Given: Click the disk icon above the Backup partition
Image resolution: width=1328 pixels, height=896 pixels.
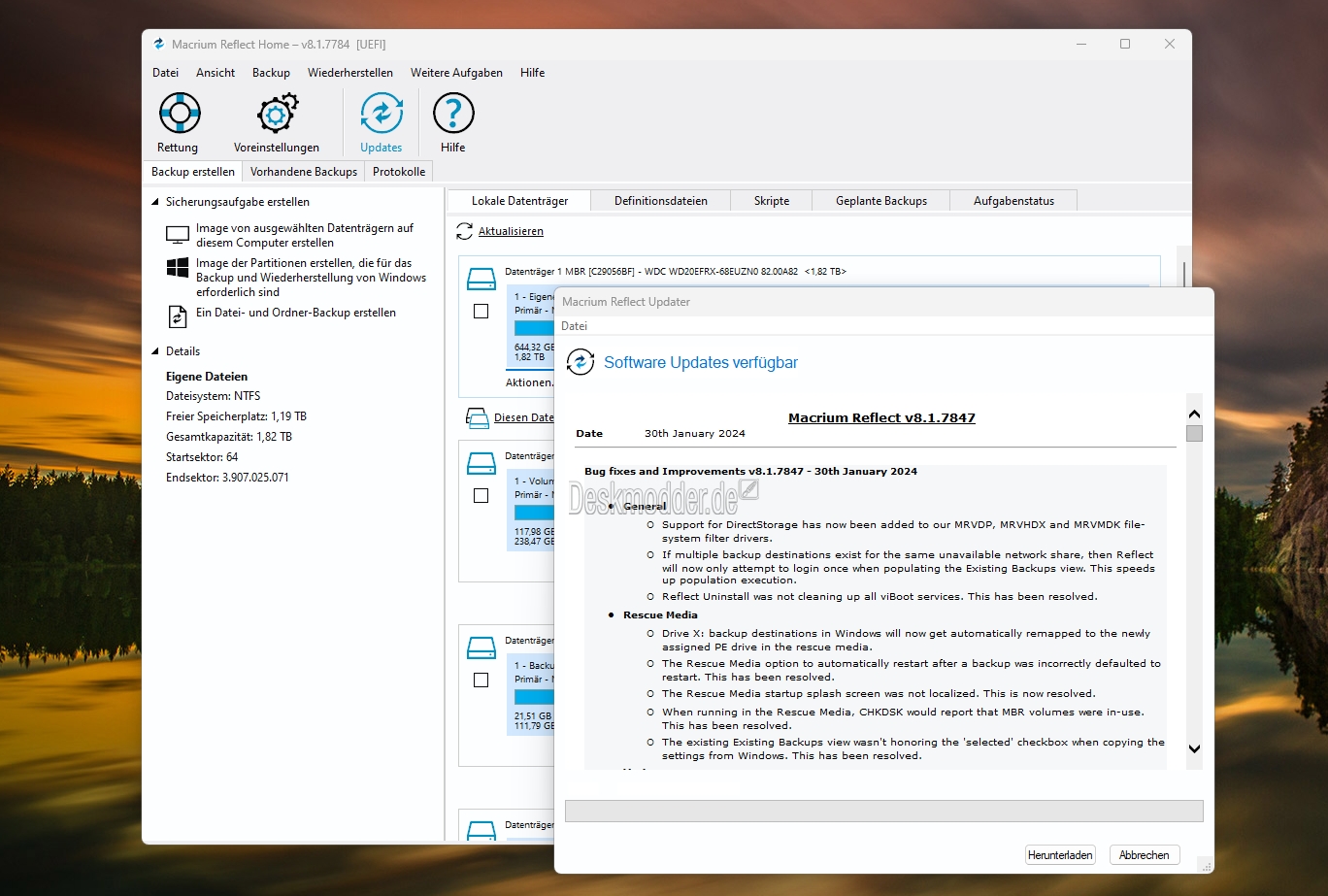Looking at the screenshot, I should [481, 647].
